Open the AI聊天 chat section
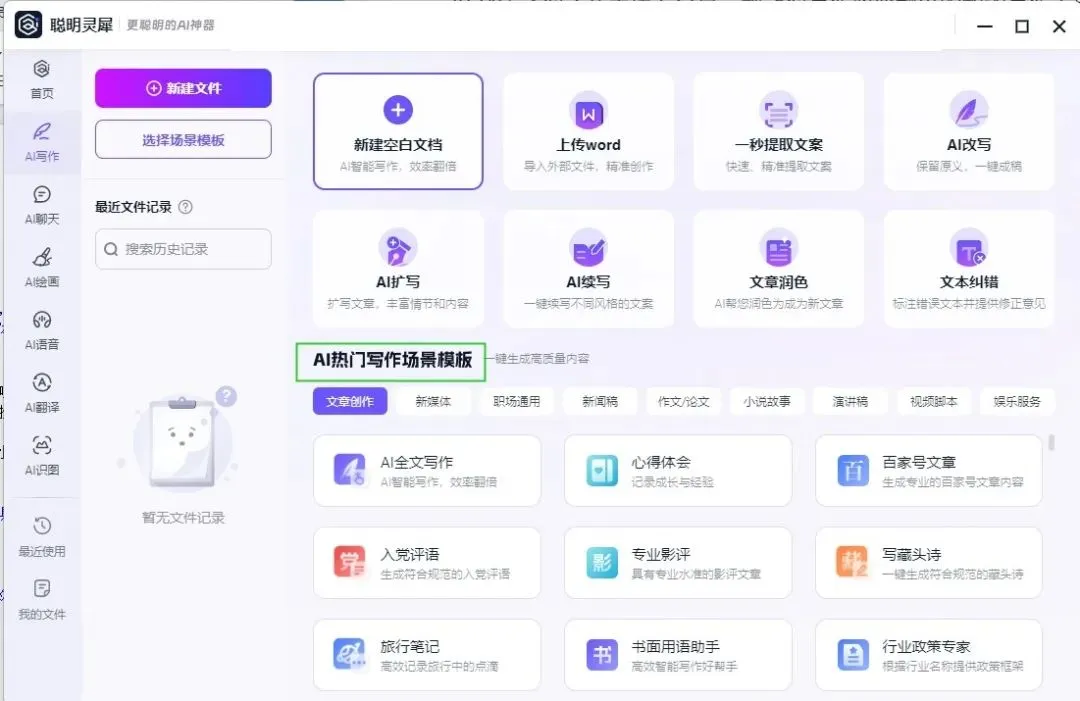Screen dimensions: 1080x701 41,206
